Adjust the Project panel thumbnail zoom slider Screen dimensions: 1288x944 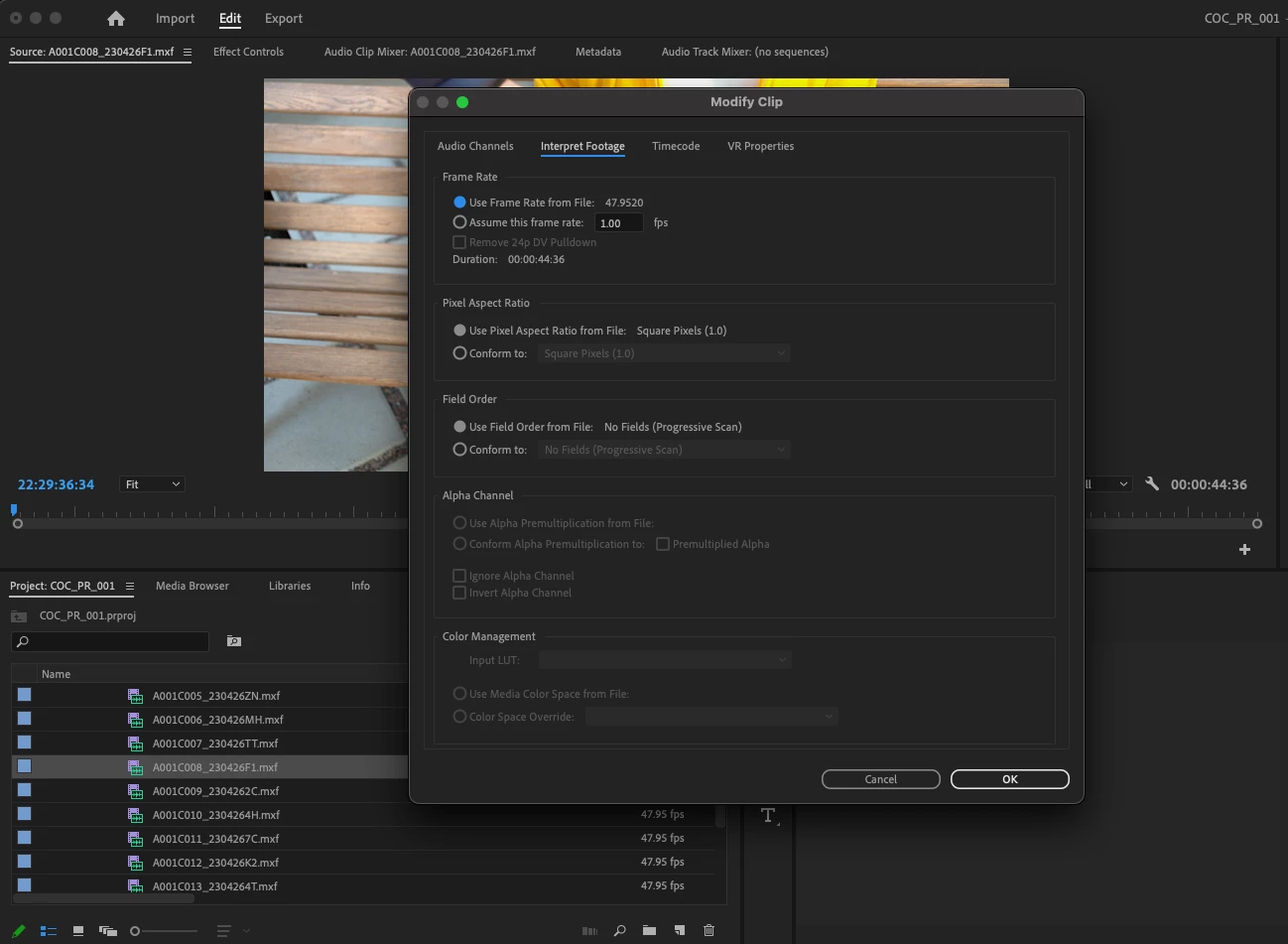coord(164,931)
